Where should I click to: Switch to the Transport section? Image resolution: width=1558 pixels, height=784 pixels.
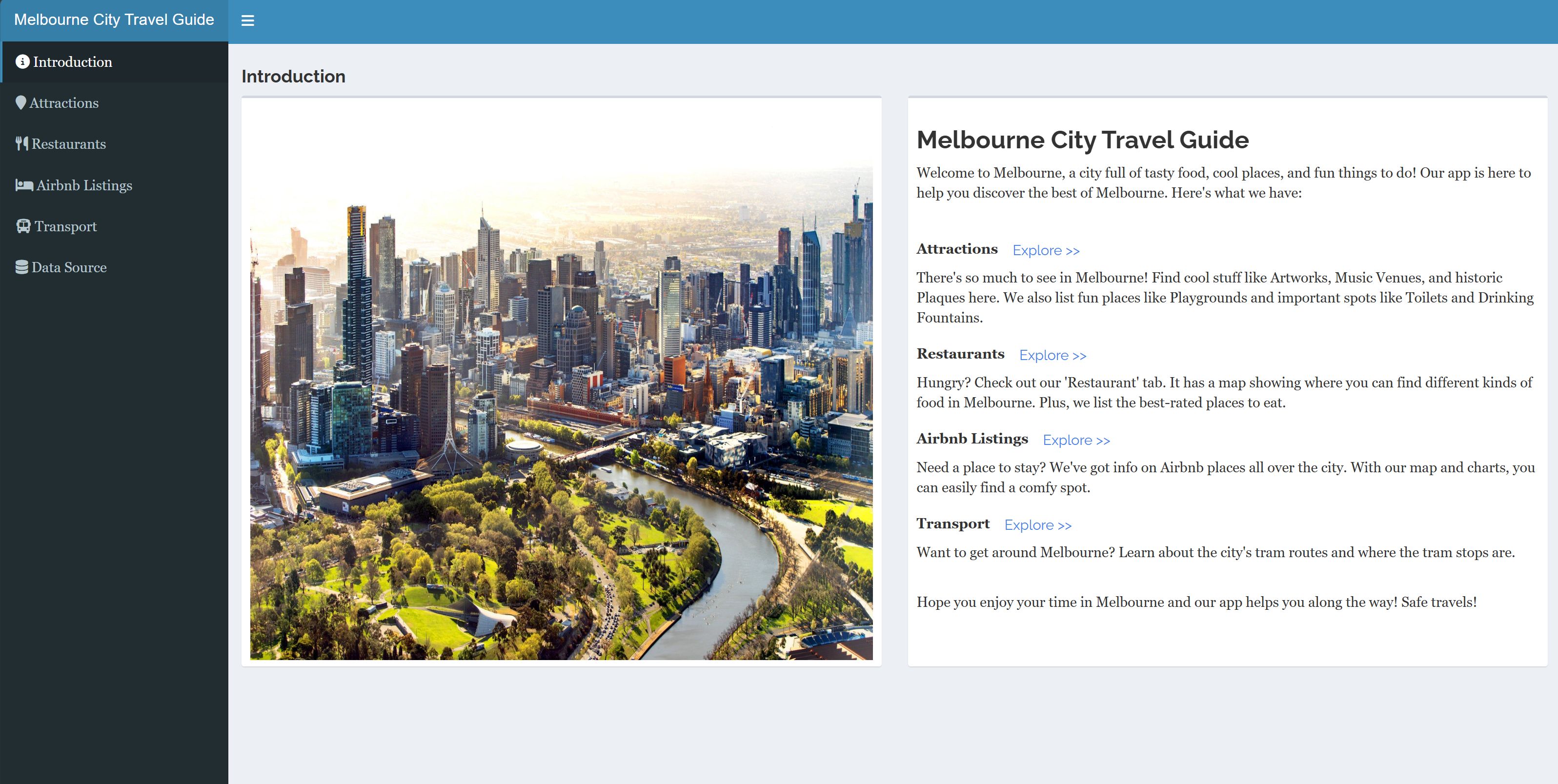(x=65, y=226)
